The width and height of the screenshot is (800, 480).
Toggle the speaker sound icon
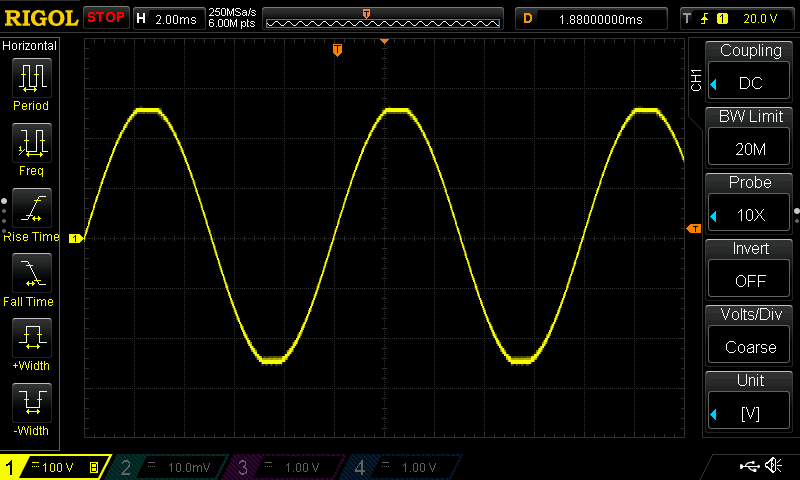(774, 465)
